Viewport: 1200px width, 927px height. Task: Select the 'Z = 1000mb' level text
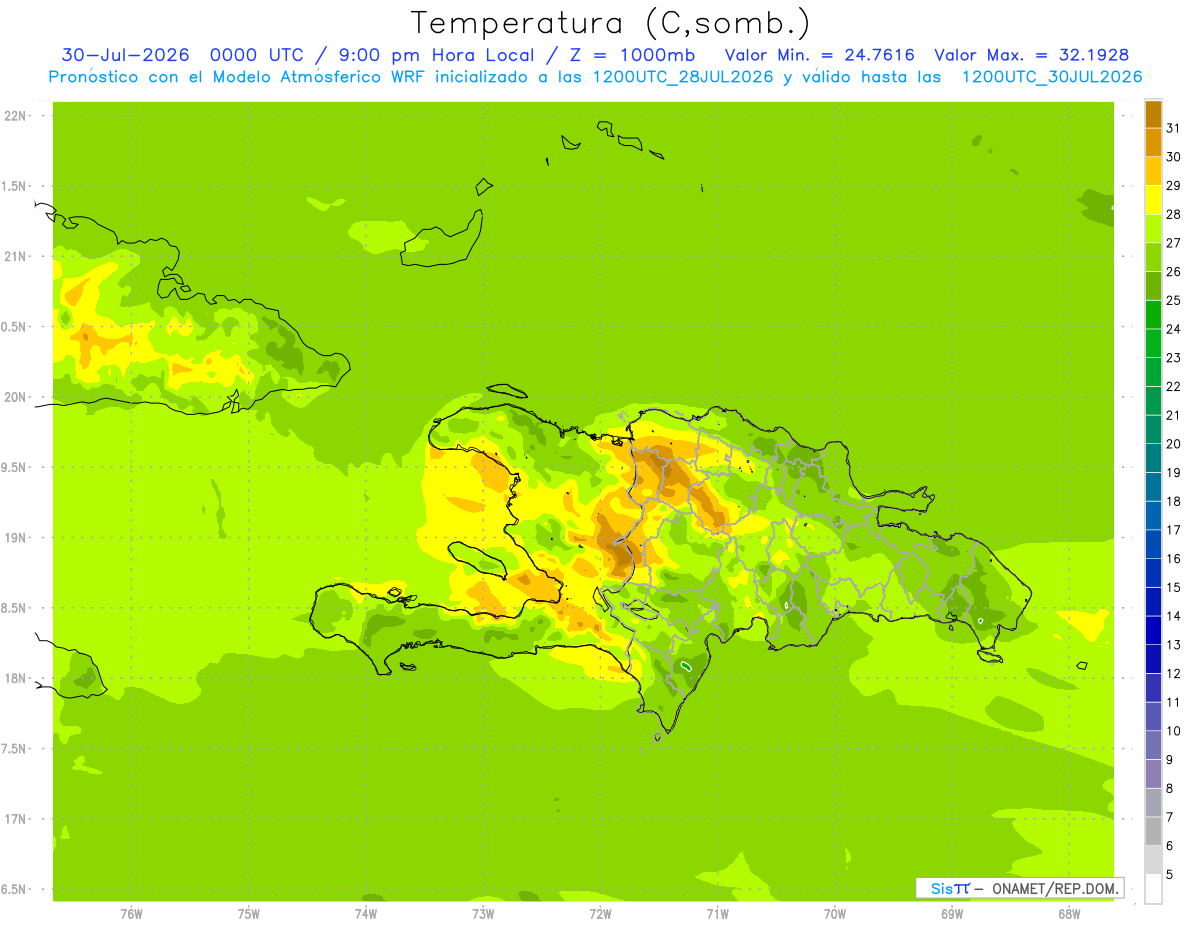coord(632,55)
